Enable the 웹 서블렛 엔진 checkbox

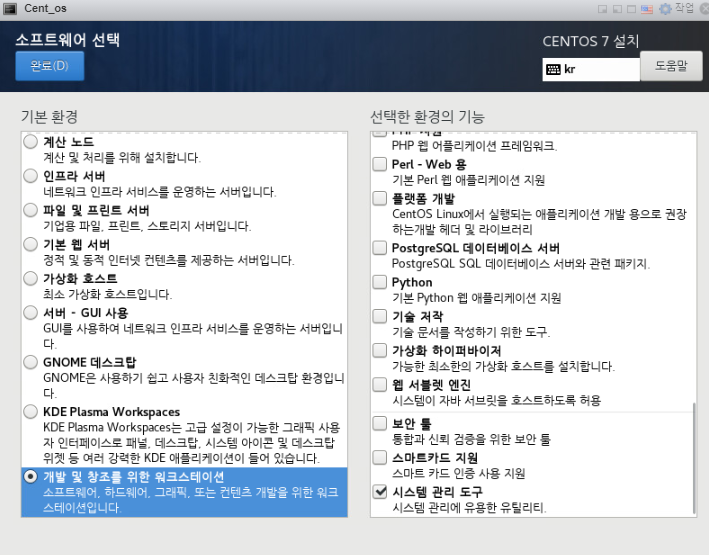click(380, 384)
